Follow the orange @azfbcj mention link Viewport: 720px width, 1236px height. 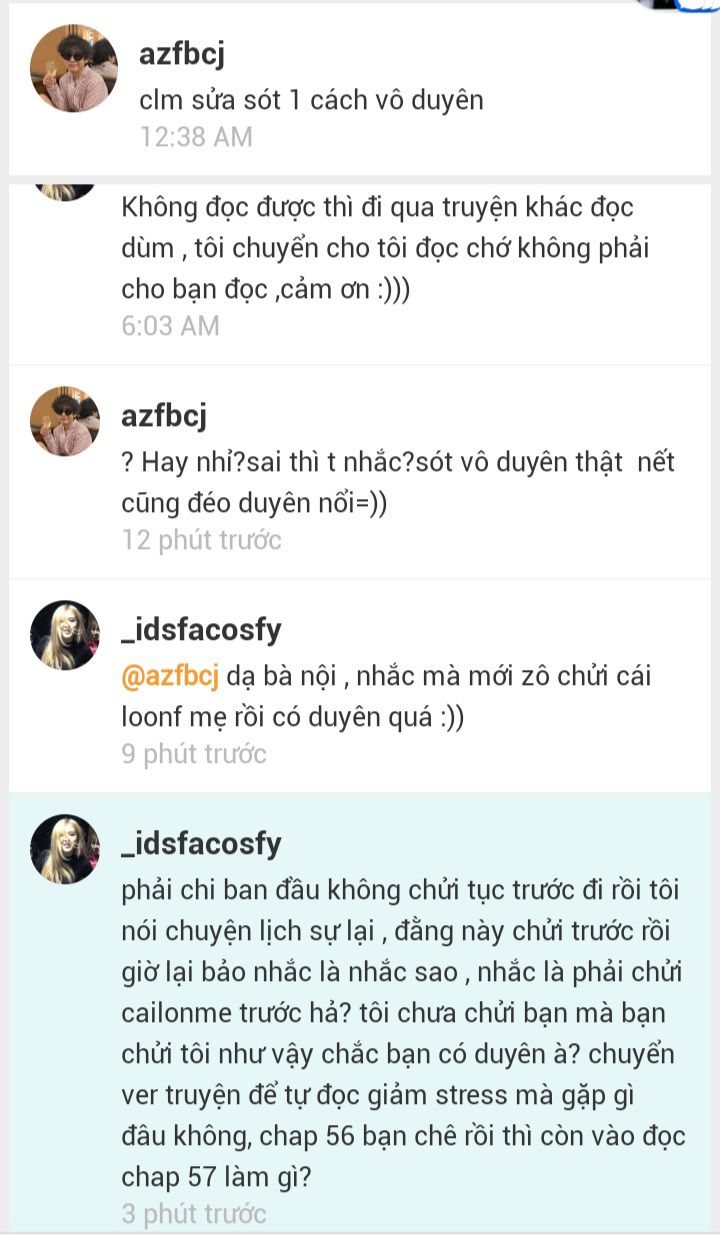coord(170,676)
